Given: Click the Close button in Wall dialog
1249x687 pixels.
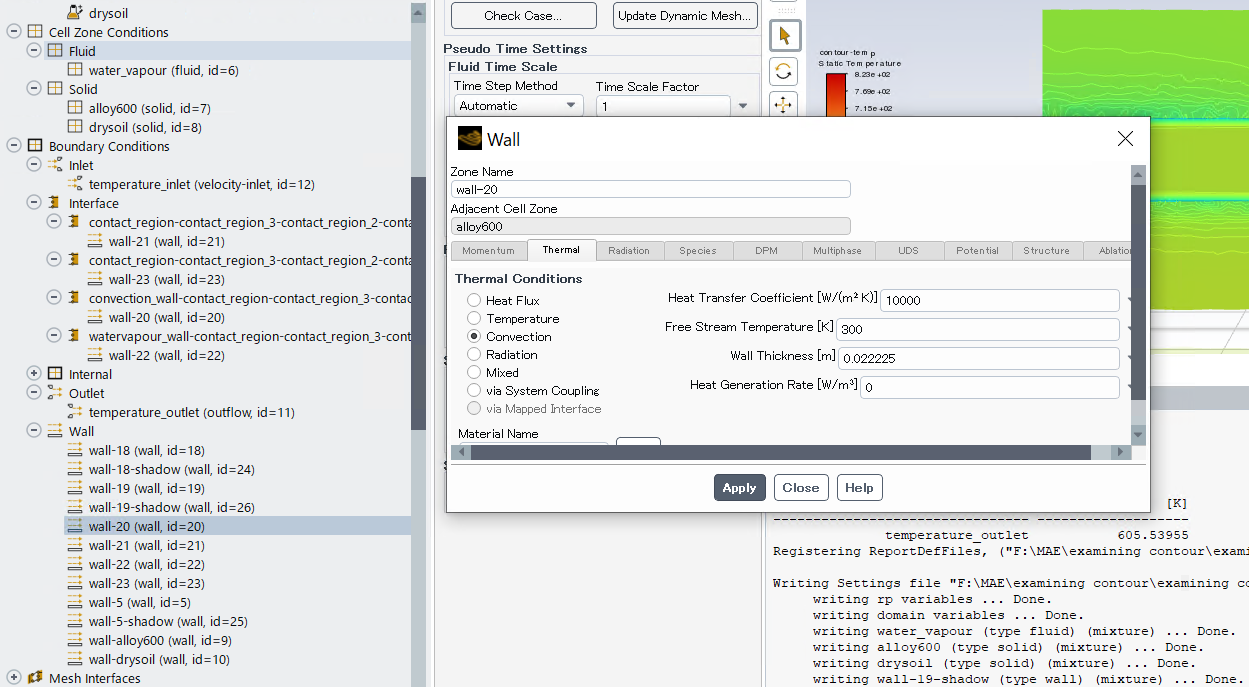Looking at the screenshot, I should pos(801,488).
